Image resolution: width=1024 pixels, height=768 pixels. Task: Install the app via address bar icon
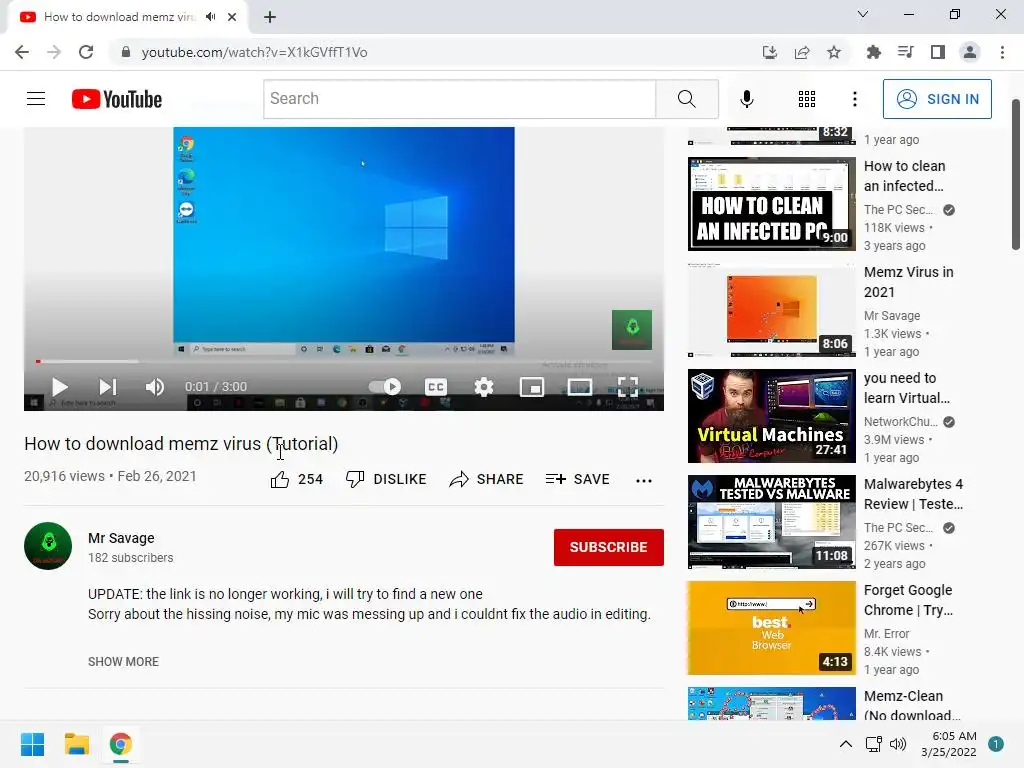point(770,52)
